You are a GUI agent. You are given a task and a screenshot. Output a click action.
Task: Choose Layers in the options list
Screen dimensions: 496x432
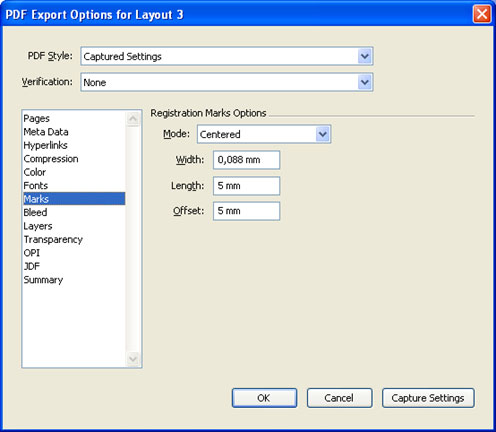pyautogui.click(x=38, y=226)
